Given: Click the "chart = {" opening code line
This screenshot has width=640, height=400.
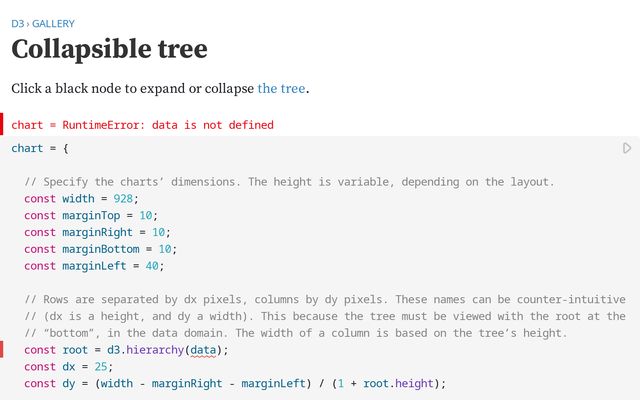Looking at the screenshot, I should pyautogui.click(x=41, y=148).
